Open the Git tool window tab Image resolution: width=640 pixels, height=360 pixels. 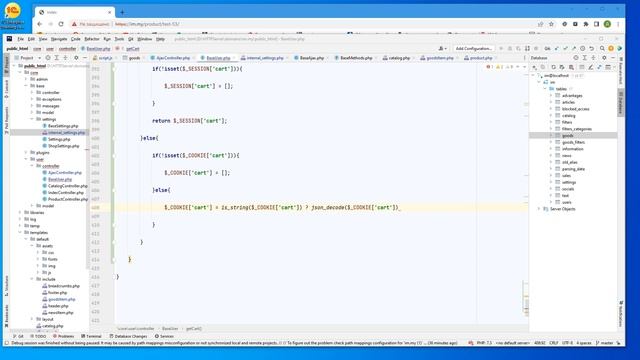(18, 336)
